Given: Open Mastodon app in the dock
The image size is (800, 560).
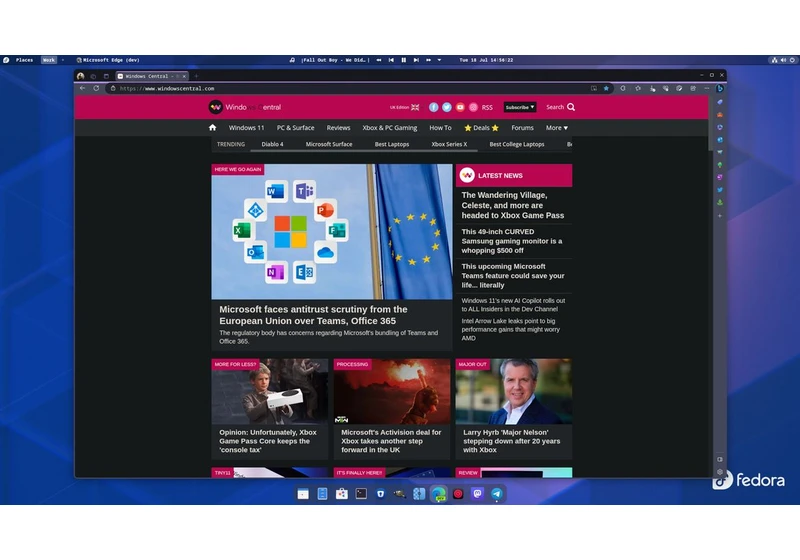Looking at the screenshot, I should (x=477, y=493).
